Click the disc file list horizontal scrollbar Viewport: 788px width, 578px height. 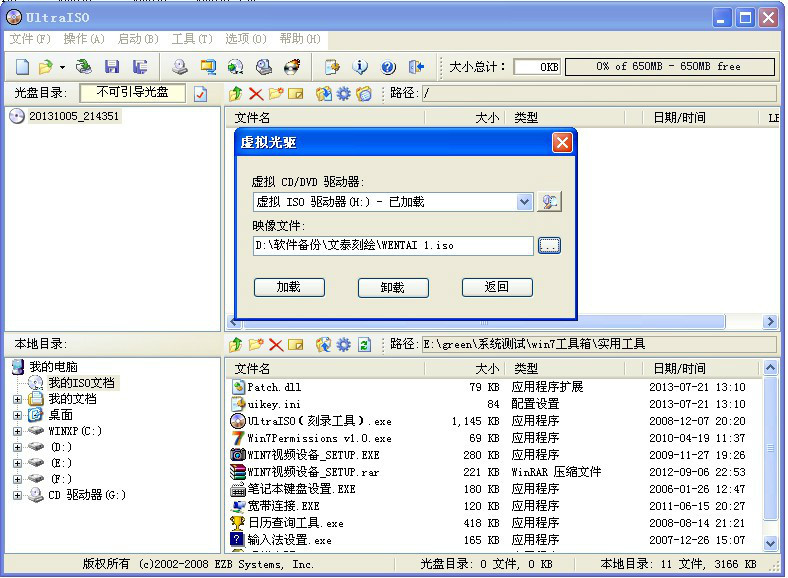click(x=482, y=322)
